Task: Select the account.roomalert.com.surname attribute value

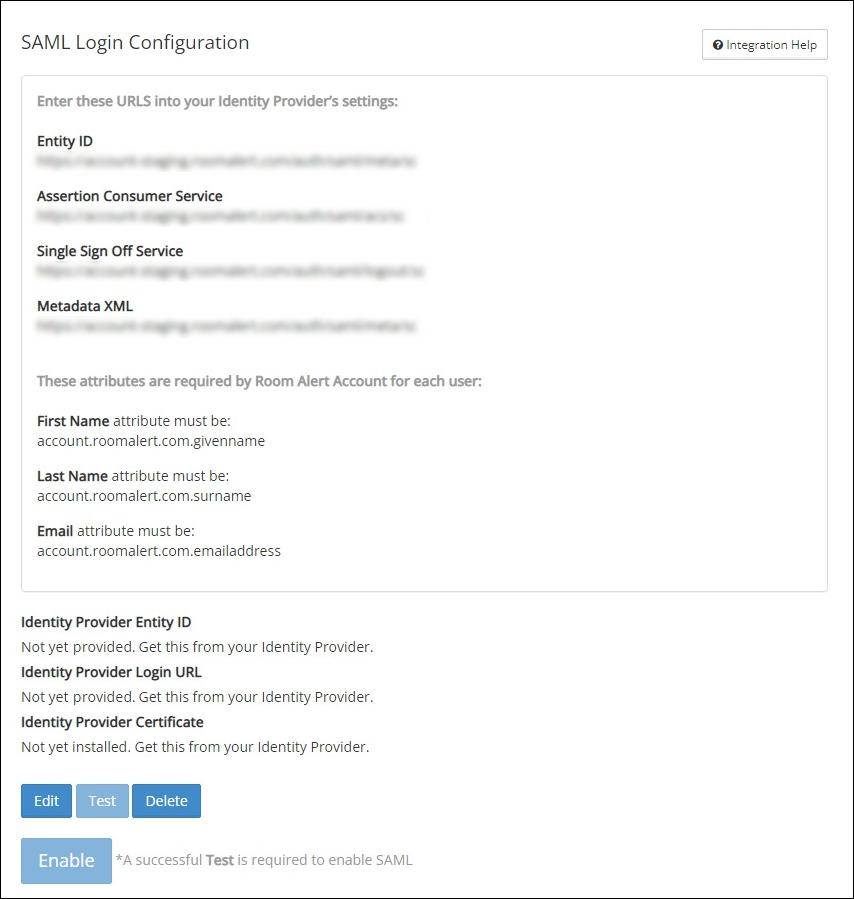Action: point(144,496)
